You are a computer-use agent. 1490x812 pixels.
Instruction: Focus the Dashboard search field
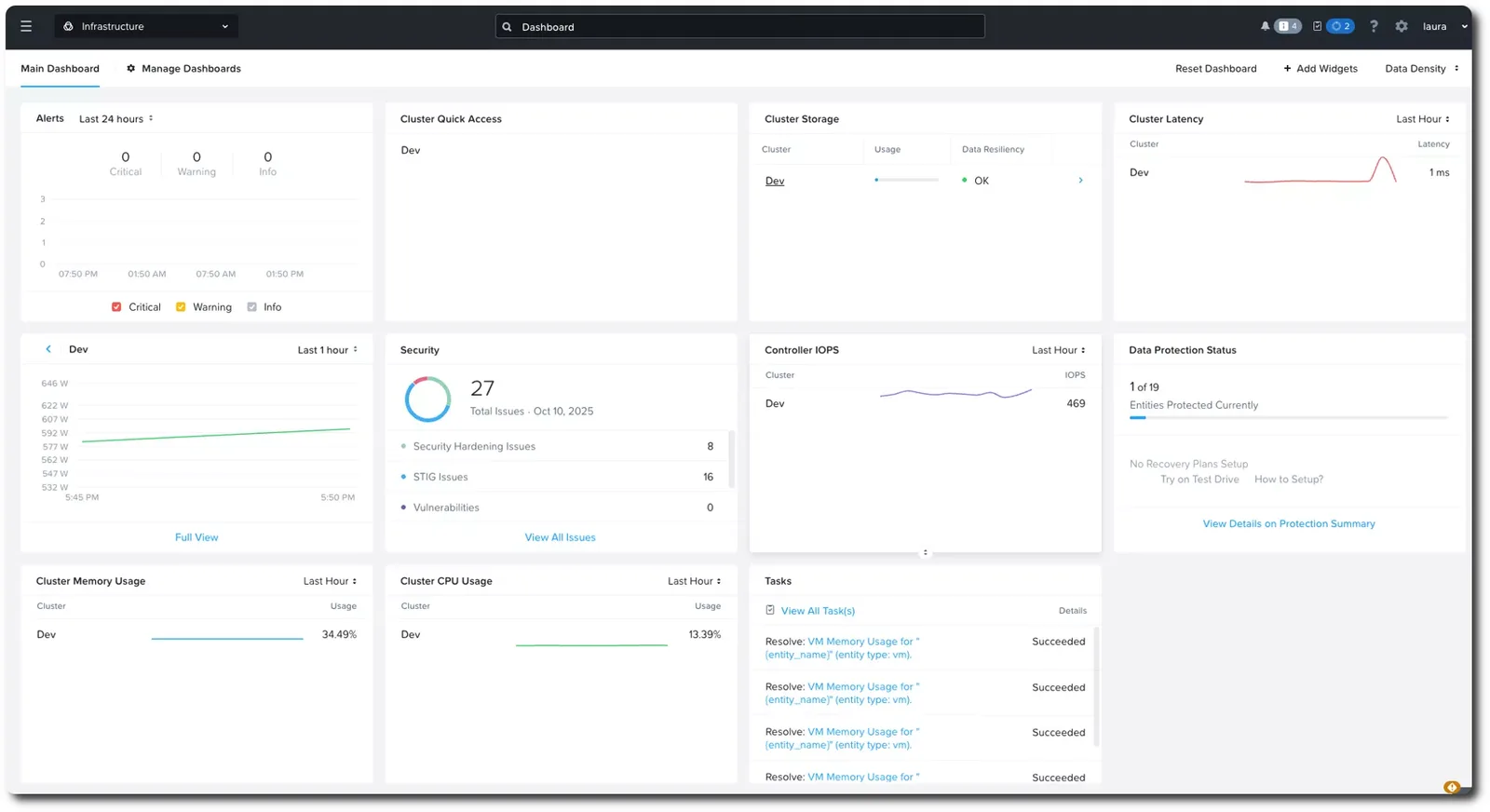click(x=740, y=27)
